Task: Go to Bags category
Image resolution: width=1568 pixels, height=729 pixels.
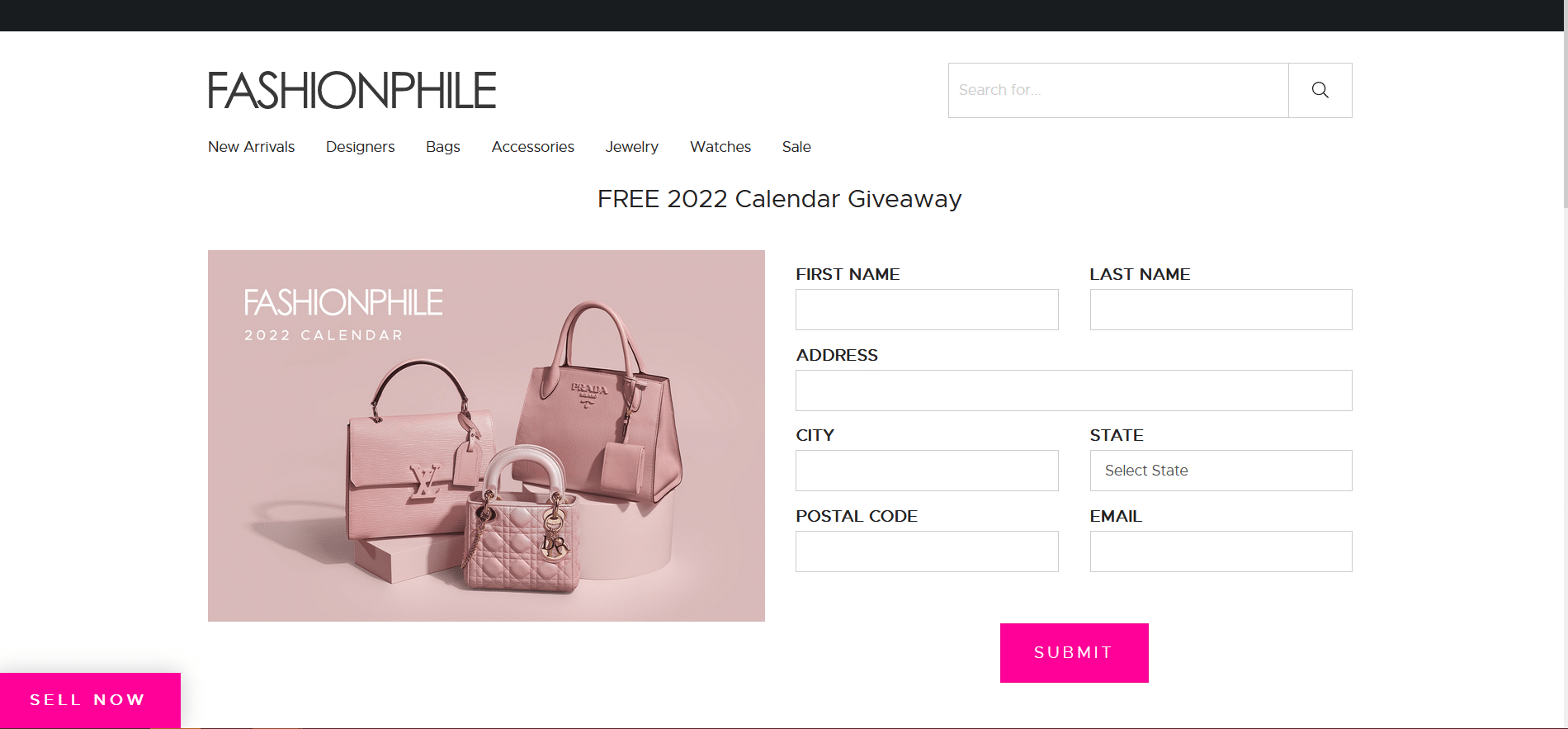Action: (x=443, y=147)
